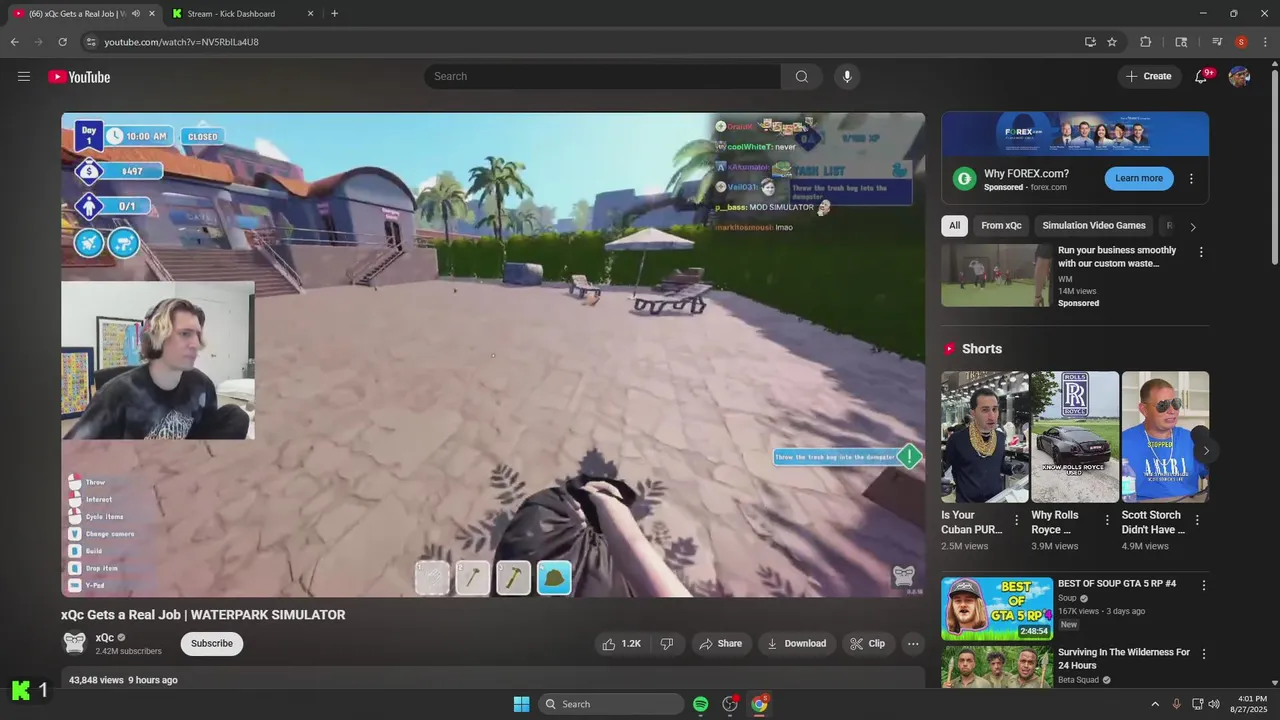Open options for Surviving in Wilderness video
This screenshot has height=720, width=1280.
(x=1203, y=653)
